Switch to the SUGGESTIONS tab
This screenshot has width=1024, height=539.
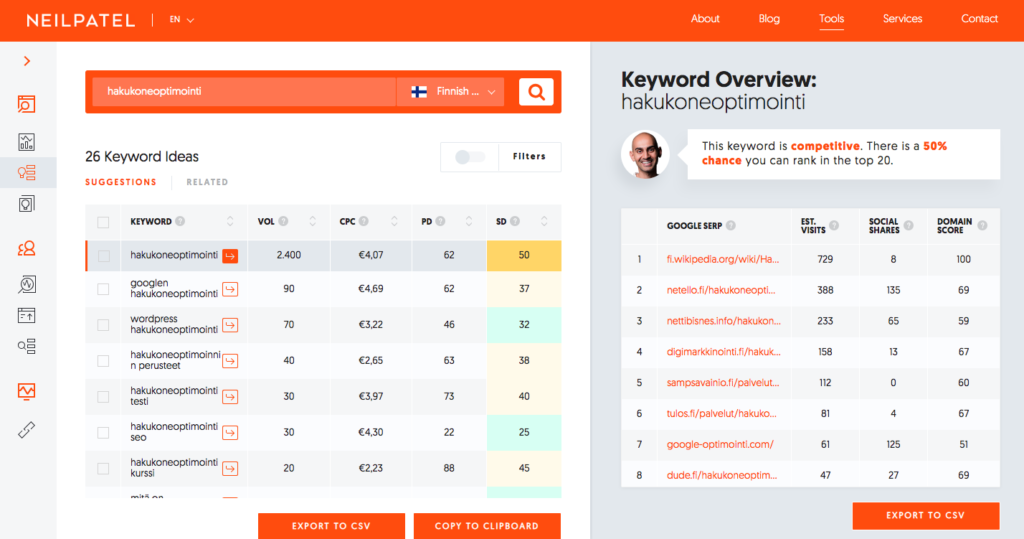121,182
